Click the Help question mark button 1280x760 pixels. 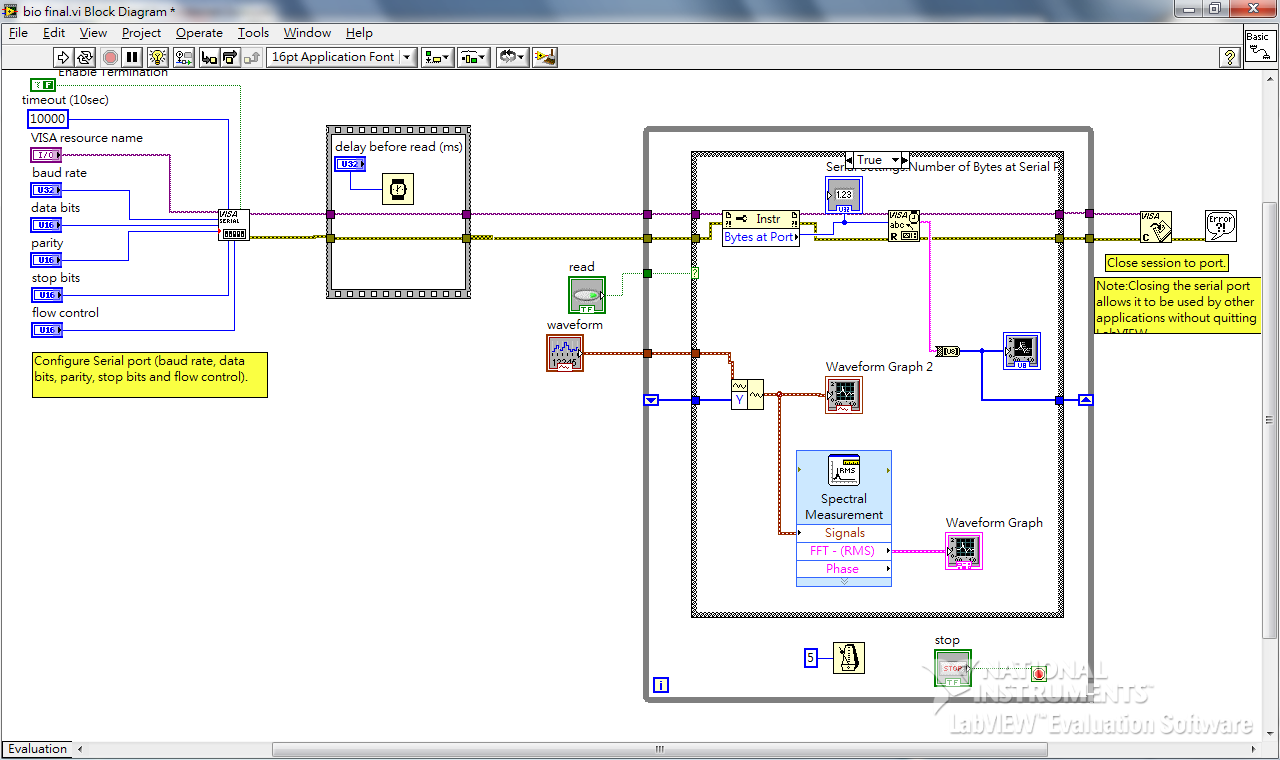click(x=1229, y=57)
